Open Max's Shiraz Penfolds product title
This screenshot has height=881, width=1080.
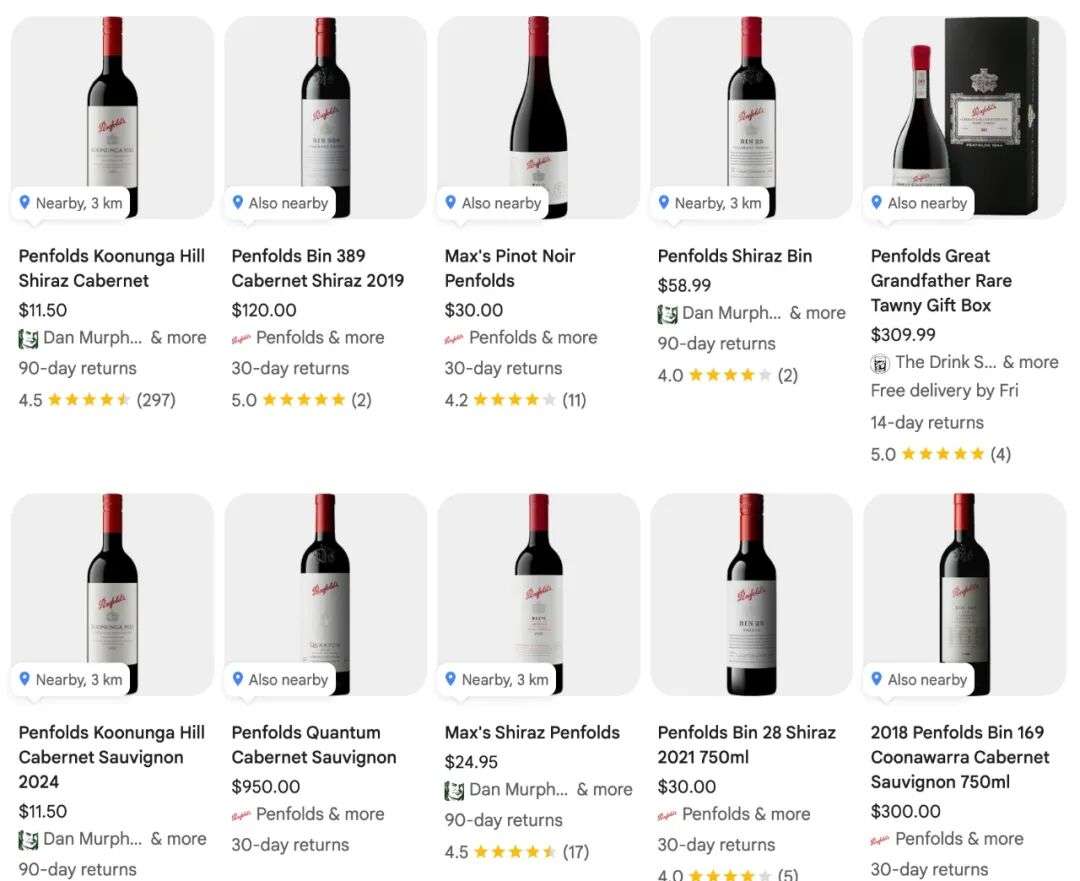point(531,733)
